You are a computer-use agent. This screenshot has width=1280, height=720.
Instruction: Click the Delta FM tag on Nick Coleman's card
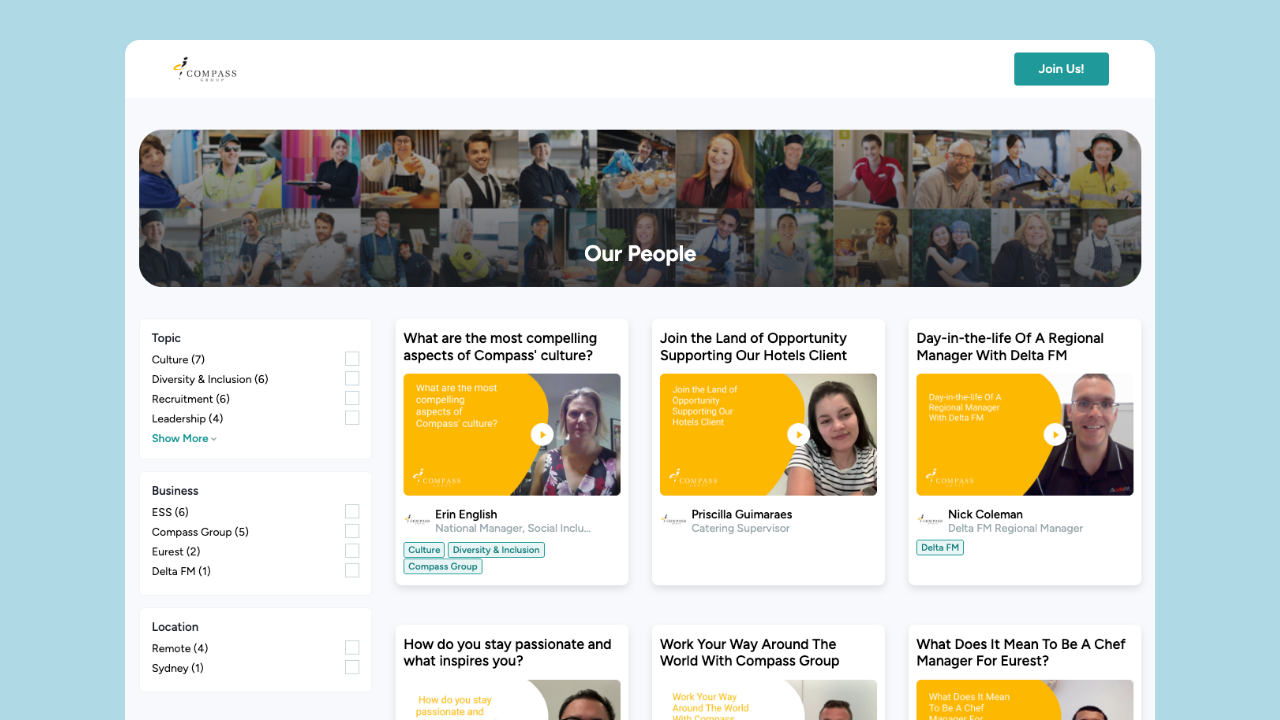coord(940,548)
